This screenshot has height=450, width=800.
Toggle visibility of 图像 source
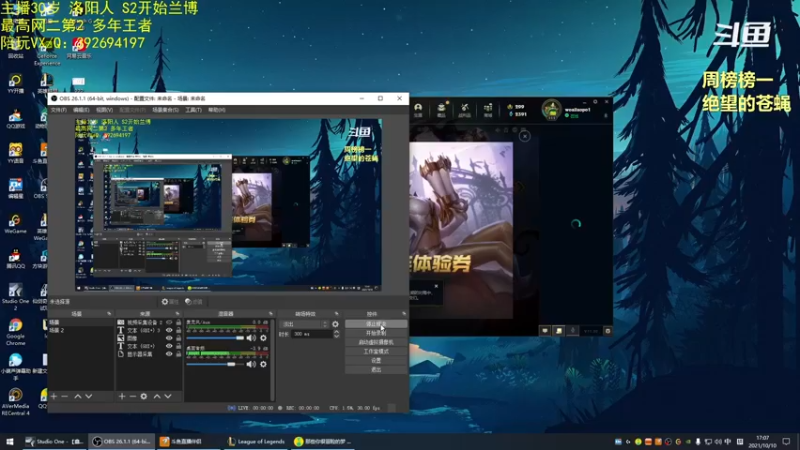point(169,338)
